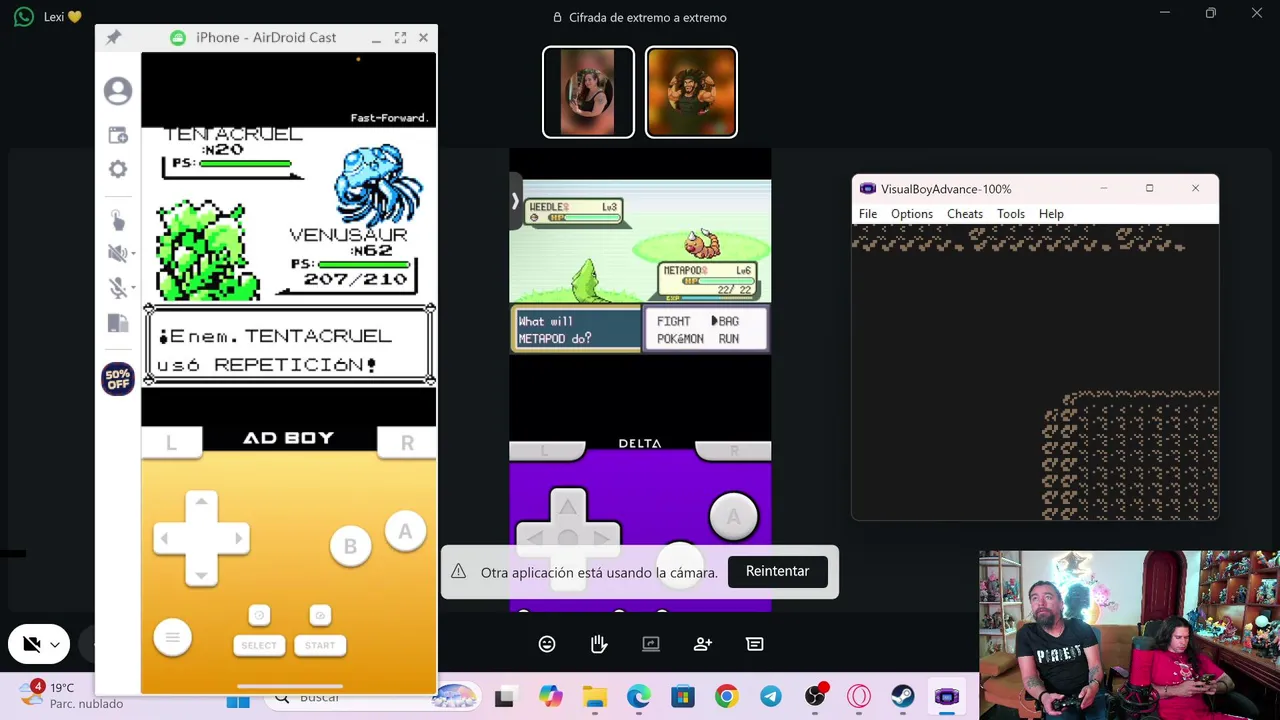Image resolution: width=1280 pixels, height=720 pixels.
Task: Select the first participant video thumbnail
Action: (x=588, y=92)
